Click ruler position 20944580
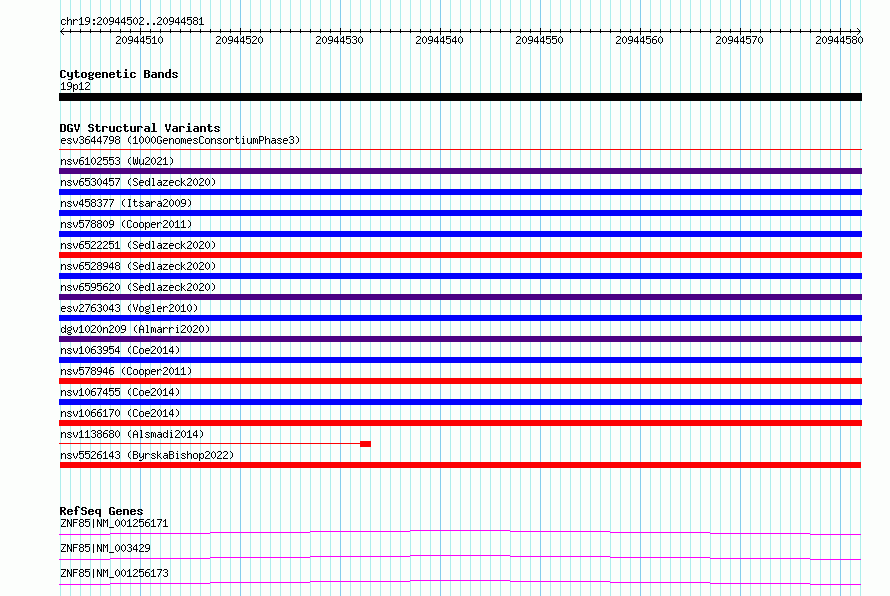Viewport: 890px width, 596px height. coord(838,40)
